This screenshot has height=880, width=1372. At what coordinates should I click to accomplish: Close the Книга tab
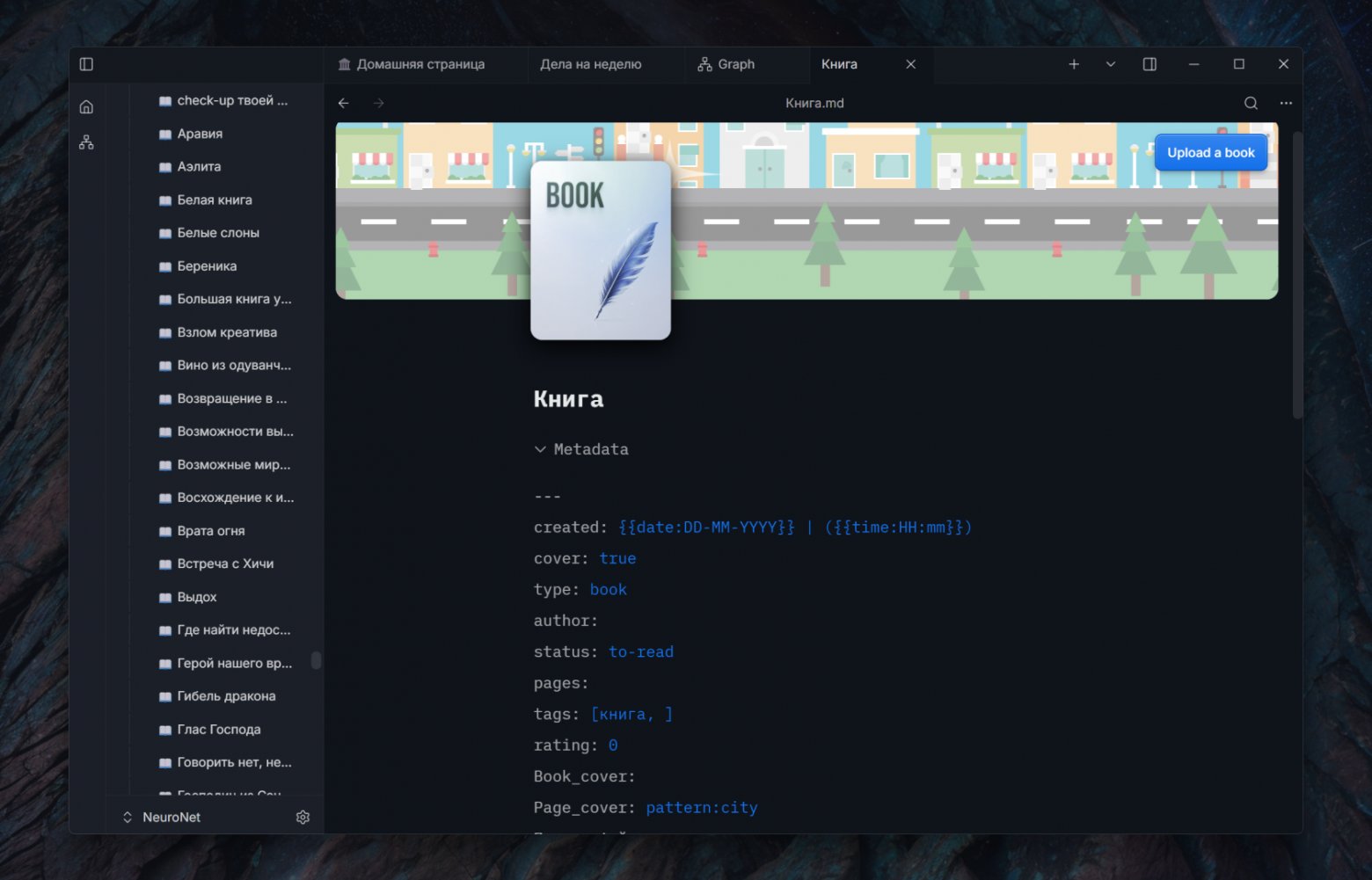911,64
